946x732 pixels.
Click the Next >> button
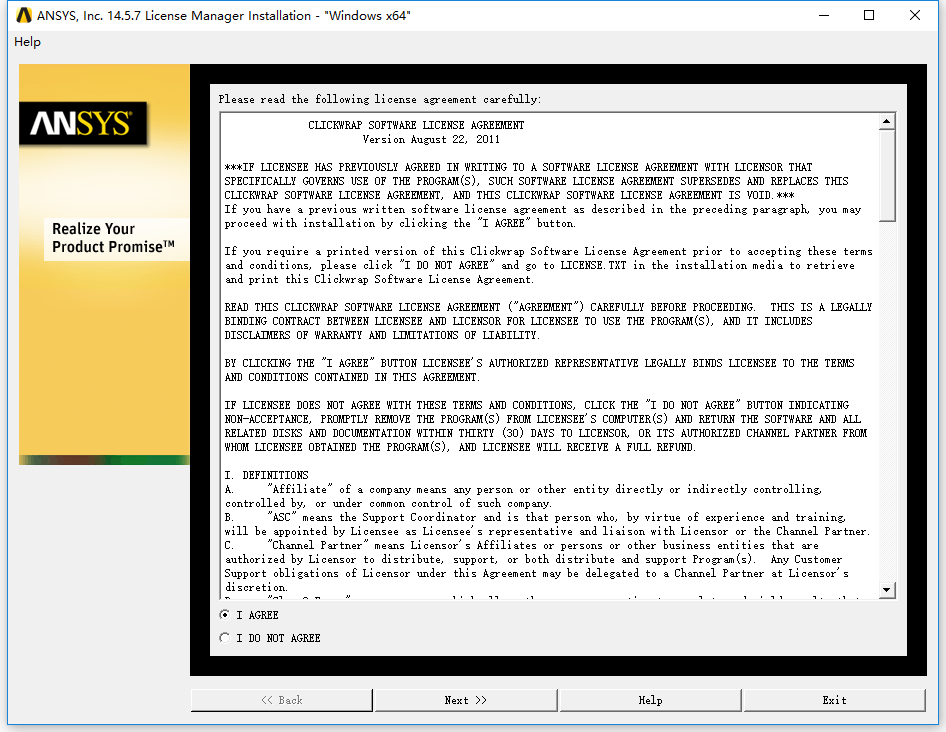point(465,700)
